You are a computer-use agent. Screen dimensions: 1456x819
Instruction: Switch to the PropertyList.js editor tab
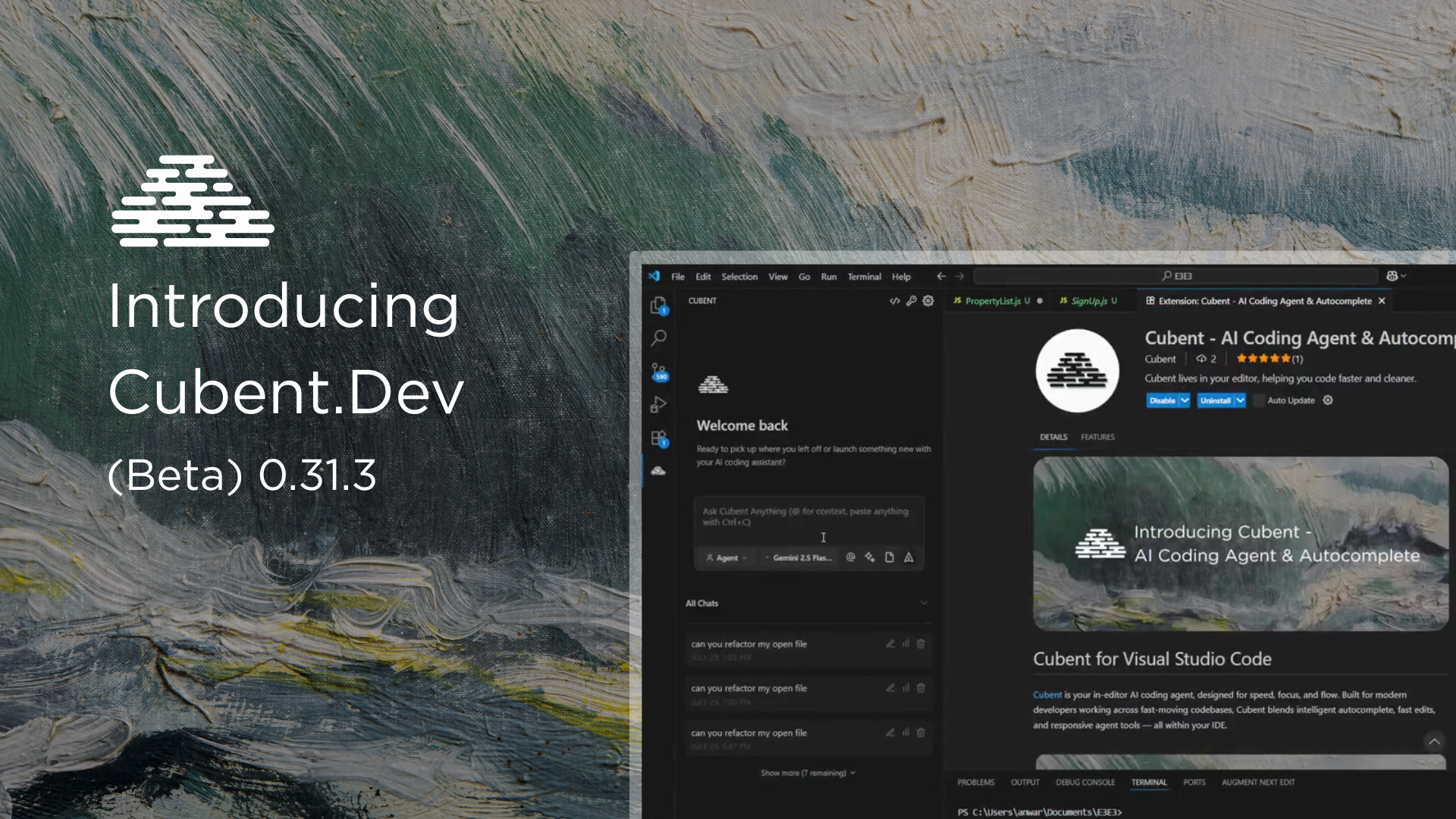[x=997, y=301]
